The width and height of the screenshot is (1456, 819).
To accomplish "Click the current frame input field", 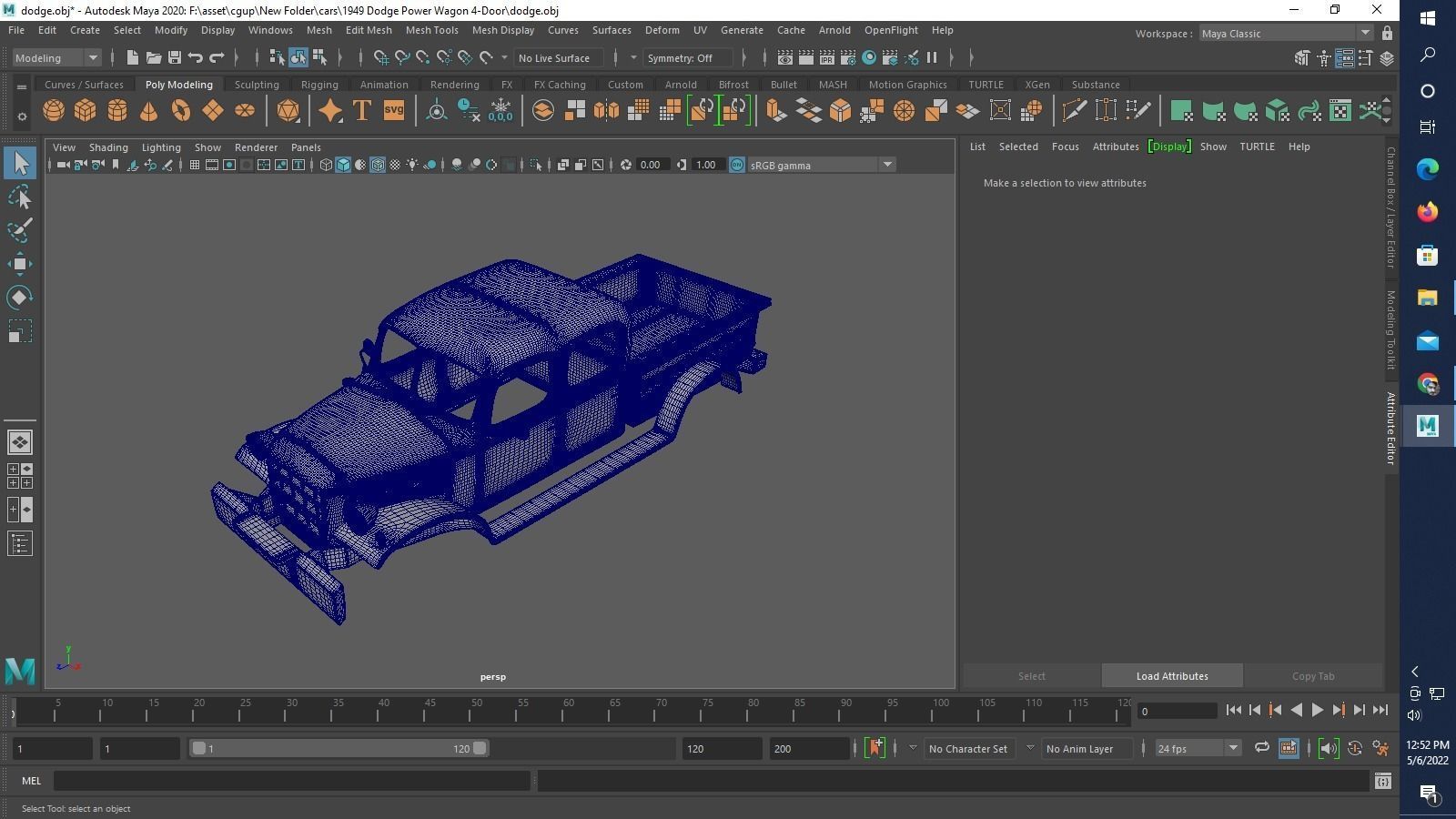I will click(1178, 711).
